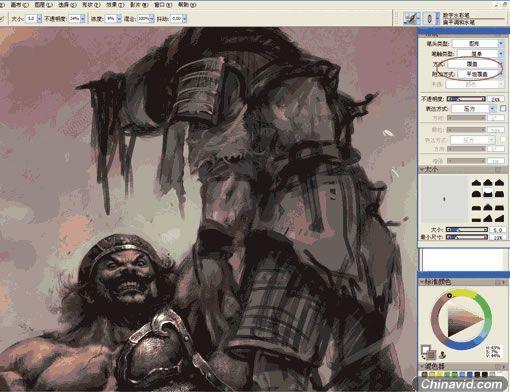Image resolution: width=510 pixels, height=392 pixels.
Task: Pick the highlighted second-row middle tip profile
Action: (x=488, y=193)
